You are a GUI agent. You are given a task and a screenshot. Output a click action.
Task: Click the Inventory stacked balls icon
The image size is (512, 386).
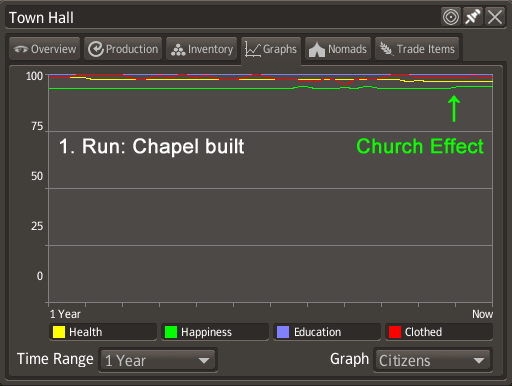(x=178, y=50)
